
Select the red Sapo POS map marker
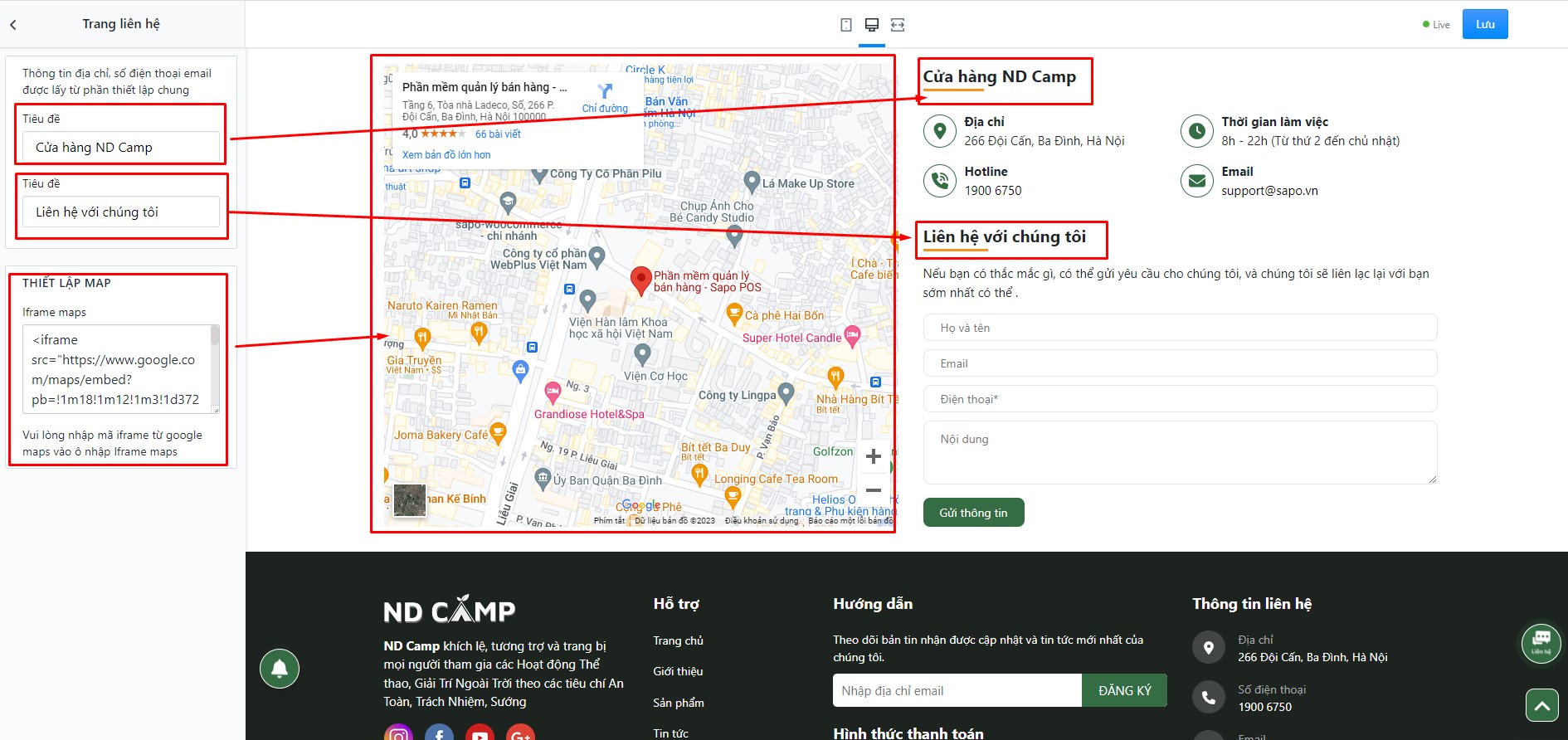coord(640,280)
